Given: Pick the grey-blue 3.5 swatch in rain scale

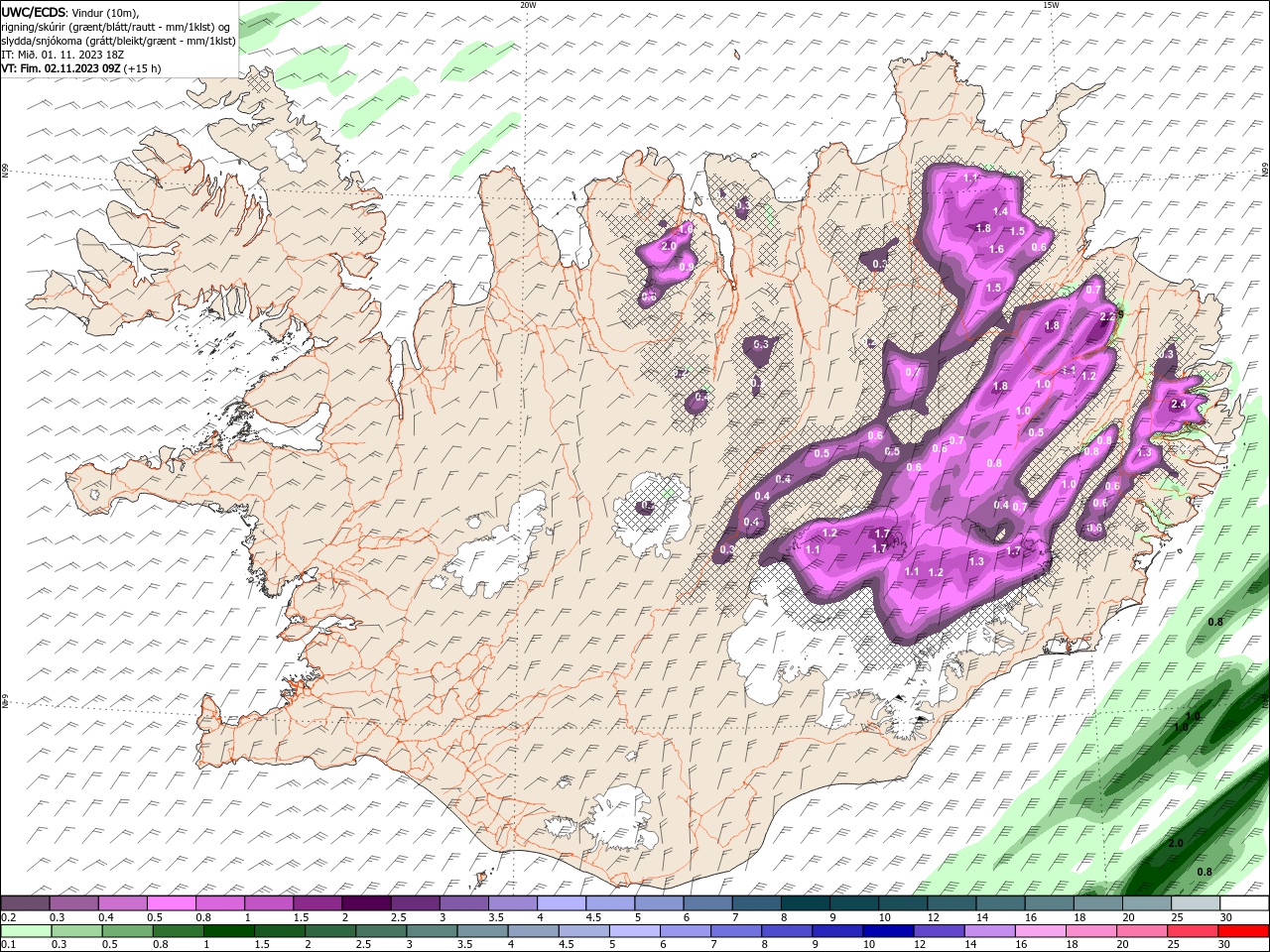Looking at the screenshot, I should 482,931.
